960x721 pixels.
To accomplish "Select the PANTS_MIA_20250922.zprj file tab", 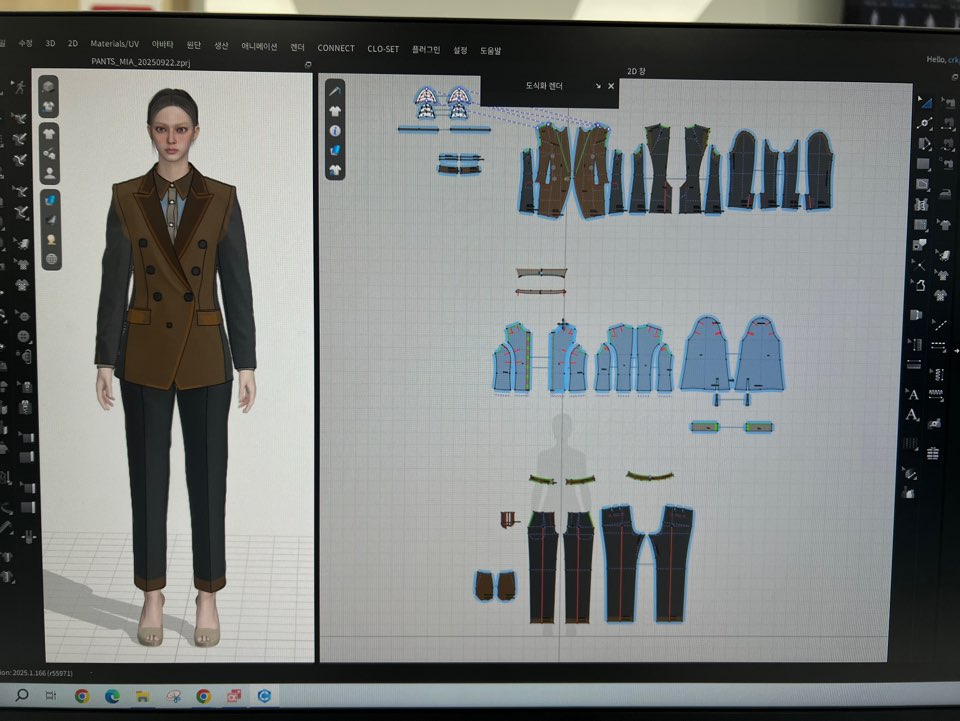I will (140, 61).
